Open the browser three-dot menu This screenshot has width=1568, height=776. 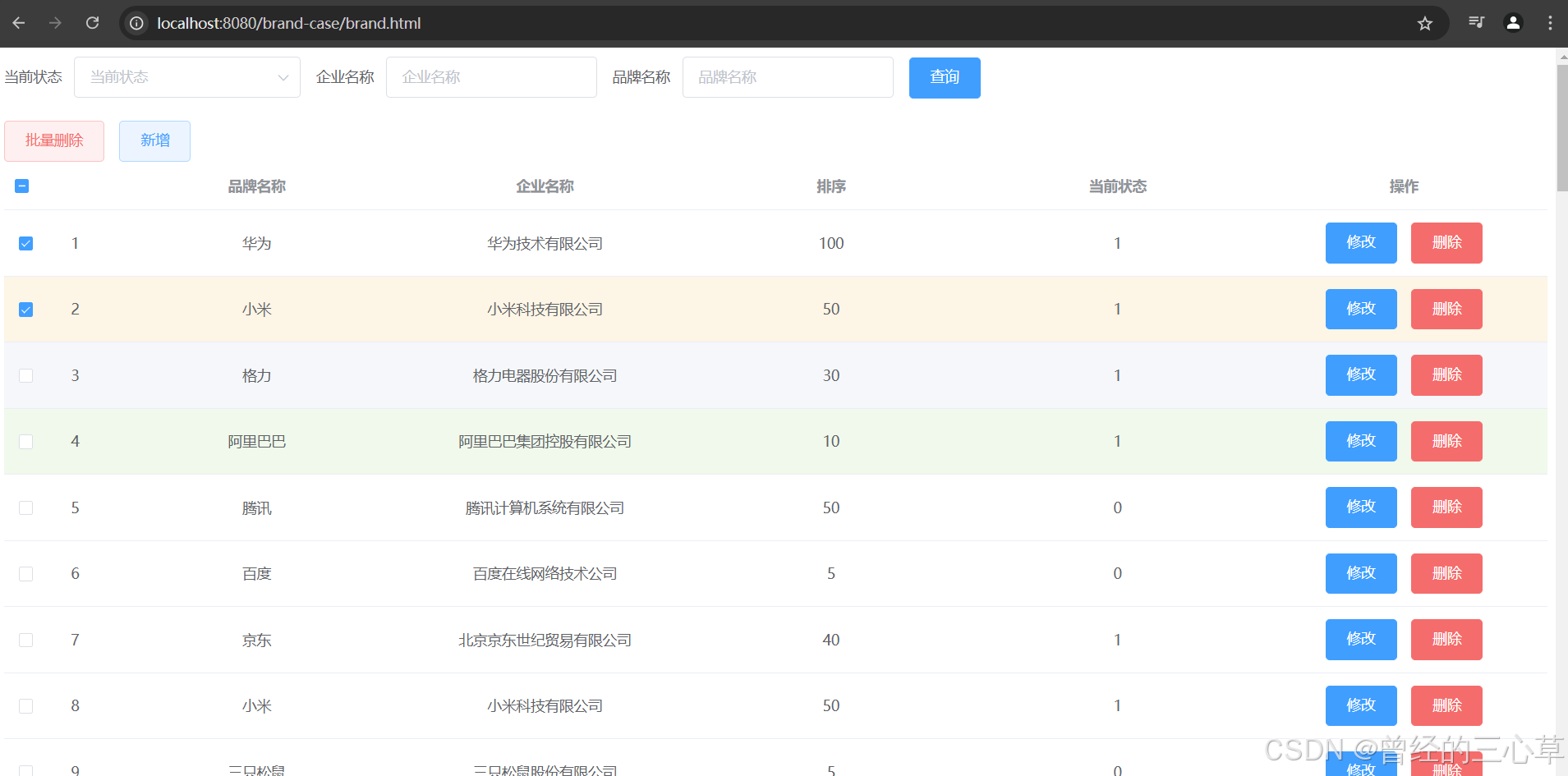pos(1550,22)
